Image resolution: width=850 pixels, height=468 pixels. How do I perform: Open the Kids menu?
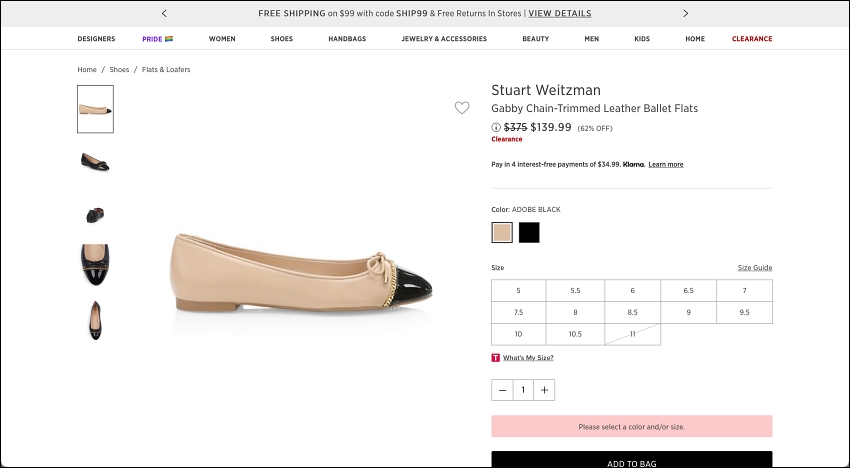coord(642,39)
